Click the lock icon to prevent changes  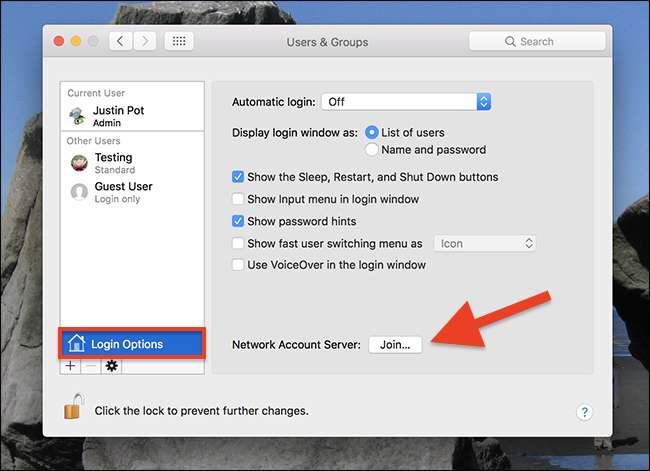point(72,407)
